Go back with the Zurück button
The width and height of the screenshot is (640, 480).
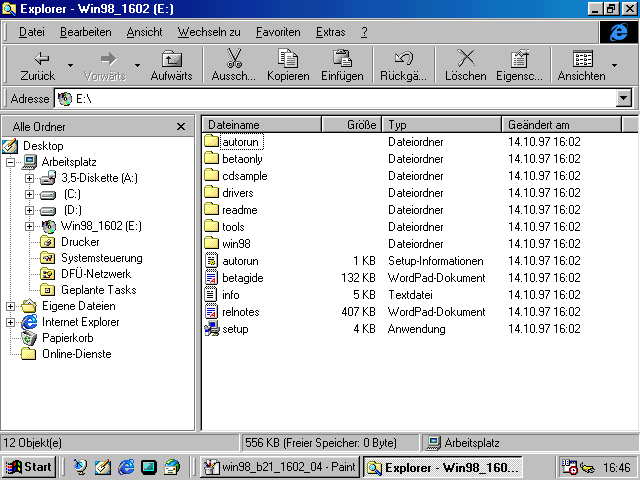point(38,65)
